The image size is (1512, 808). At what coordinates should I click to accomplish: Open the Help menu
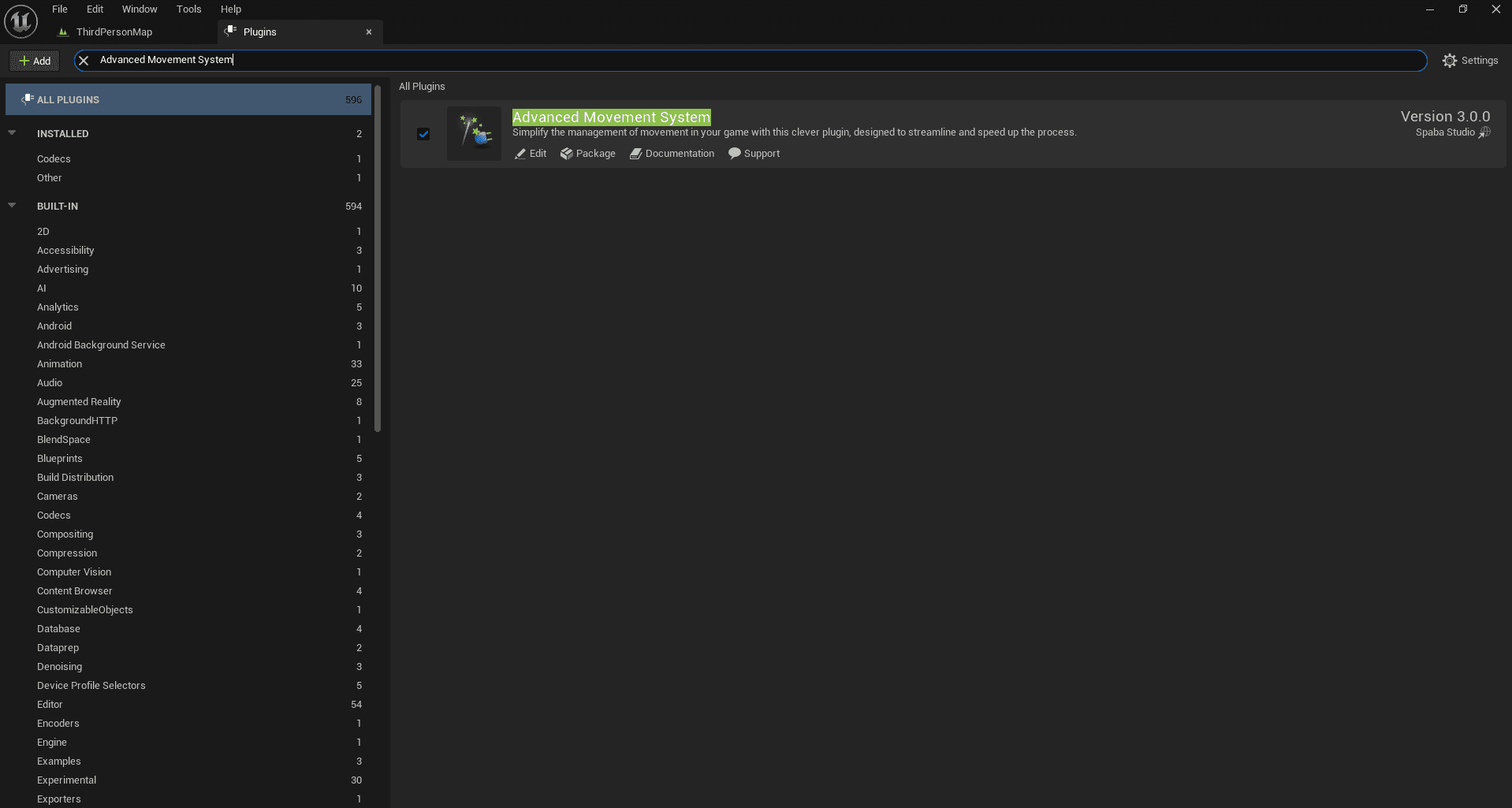pyautogui.click(x=231, y=9)
